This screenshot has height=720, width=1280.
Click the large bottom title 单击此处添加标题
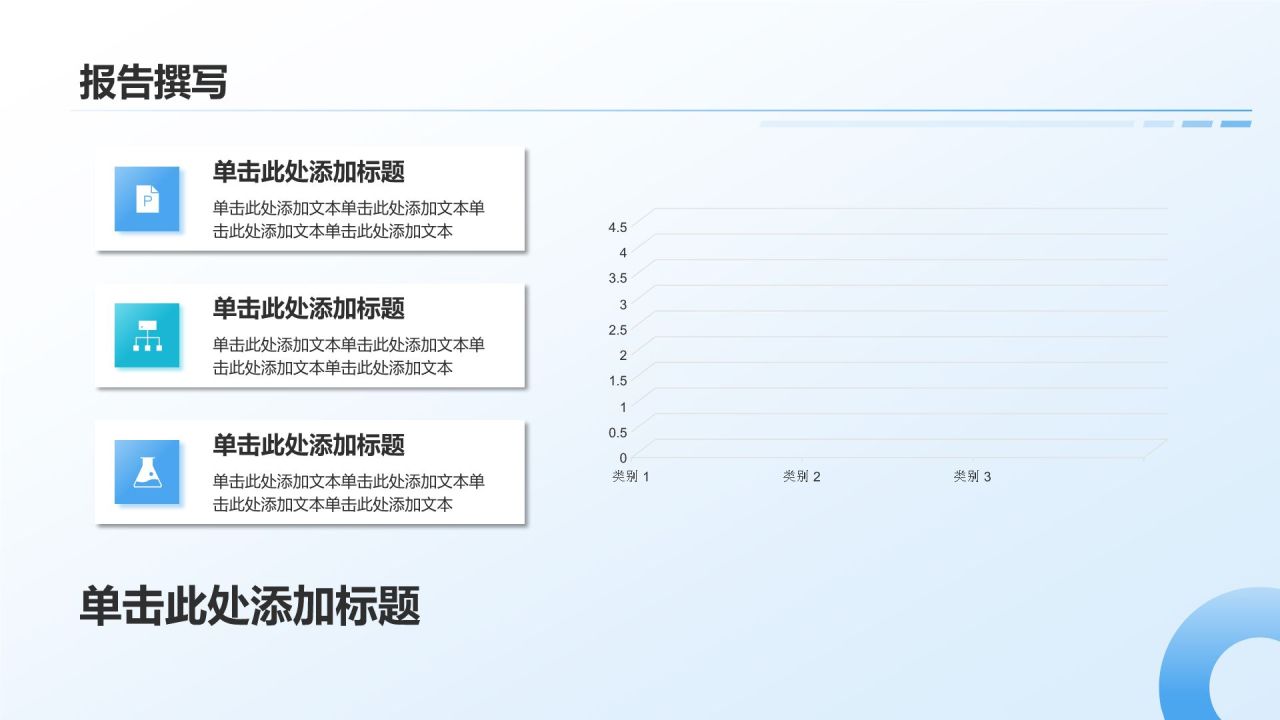[250, 606]
